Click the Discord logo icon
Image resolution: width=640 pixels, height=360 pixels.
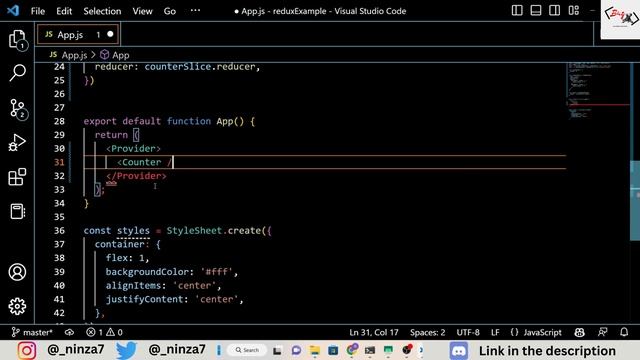[x=459, y=351]
